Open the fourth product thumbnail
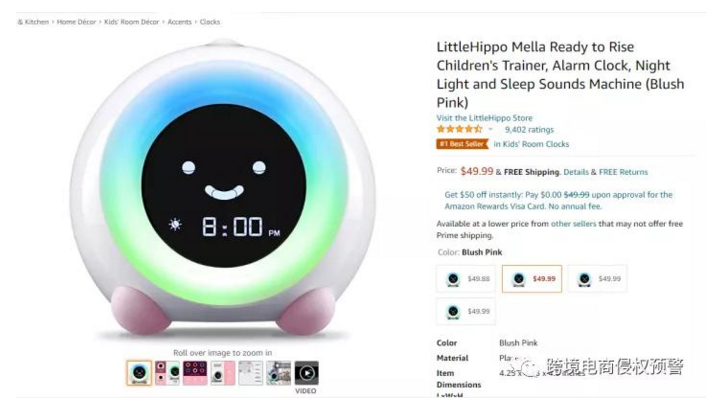This screenshot has width=719, height=403. (x=223, y=373)
